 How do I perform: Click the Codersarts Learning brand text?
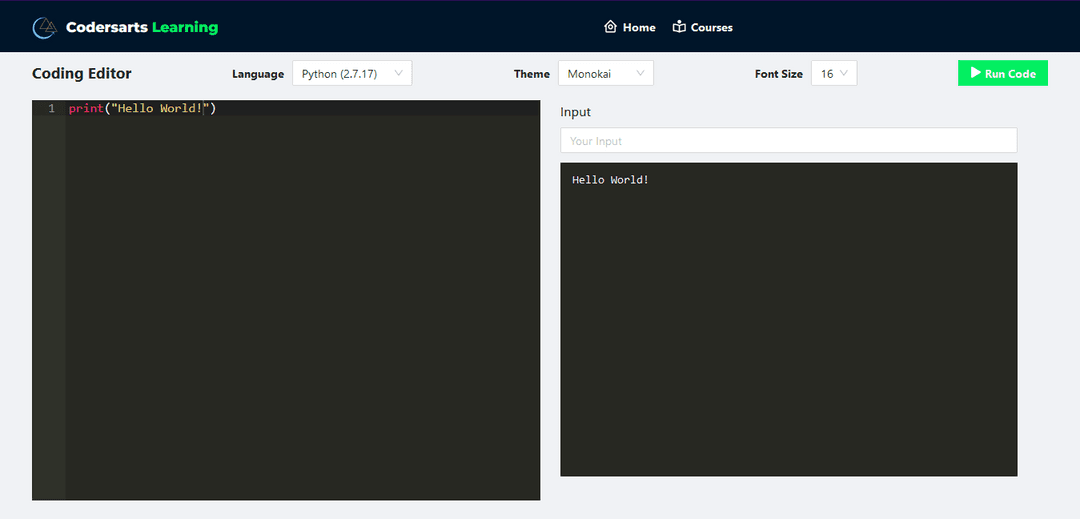point(142,28)
